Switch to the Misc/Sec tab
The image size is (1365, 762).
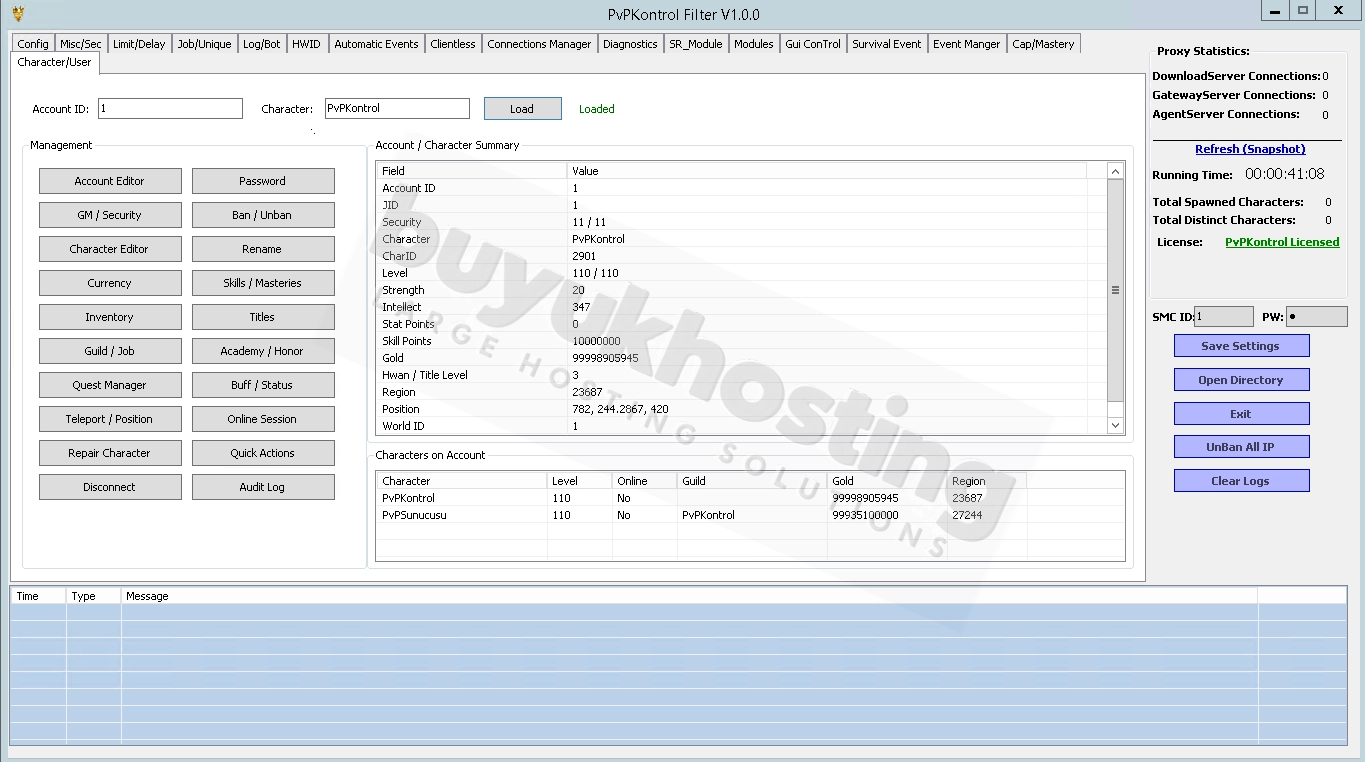pos(80,44)
